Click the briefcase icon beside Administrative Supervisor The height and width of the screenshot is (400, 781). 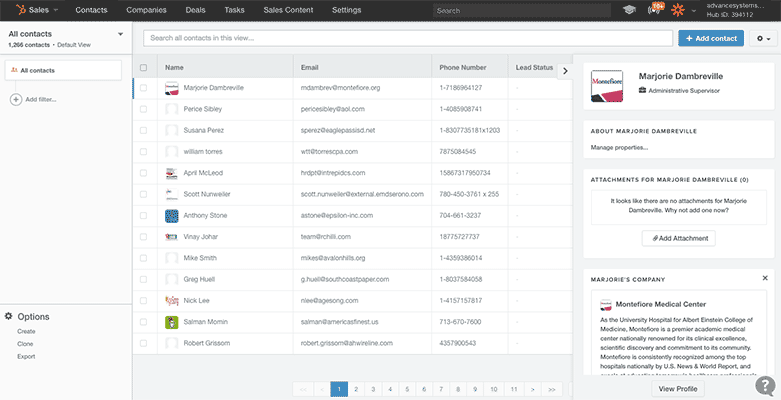click(642, 91)
